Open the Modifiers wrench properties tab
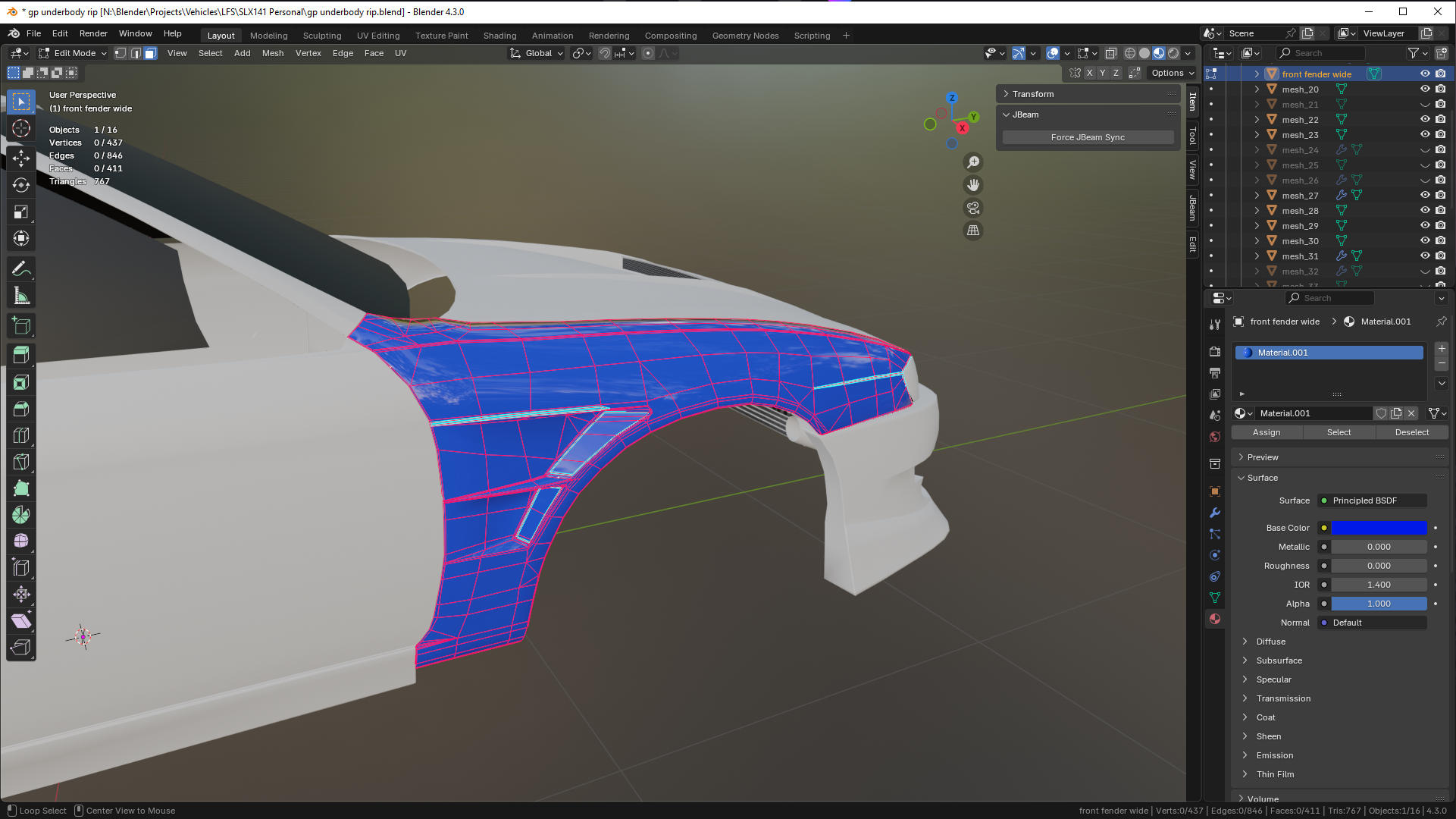This screenshot has width=1456, height=819. click(1215, 513)
